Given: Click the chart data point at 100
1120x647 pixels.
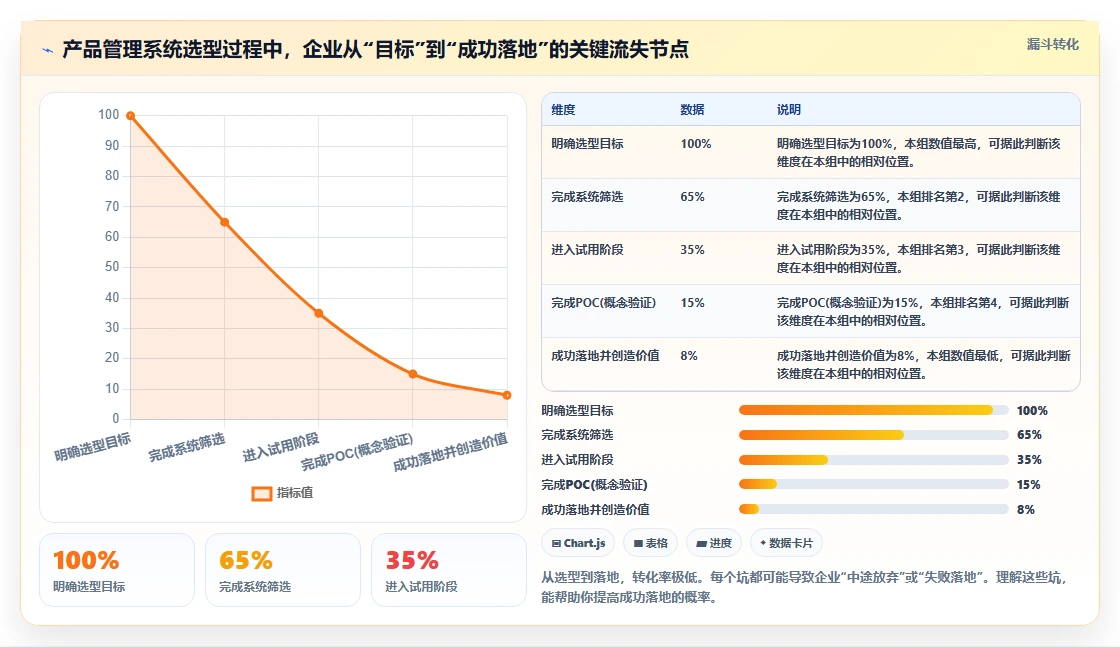Looking at the screenshot, I should (x=131, y=116).
